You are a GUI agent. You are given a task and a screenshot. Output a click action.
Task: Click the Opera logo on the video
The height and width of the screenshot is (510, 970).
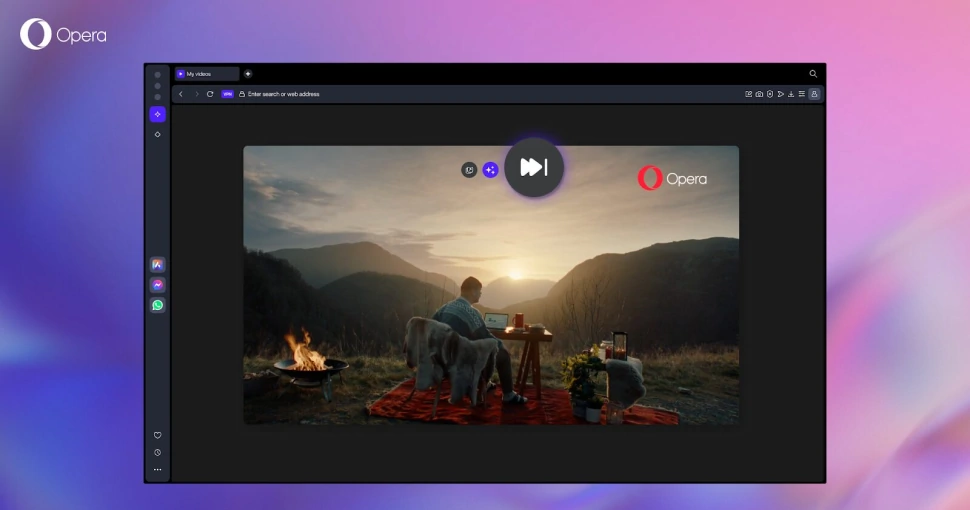[672, 178]
